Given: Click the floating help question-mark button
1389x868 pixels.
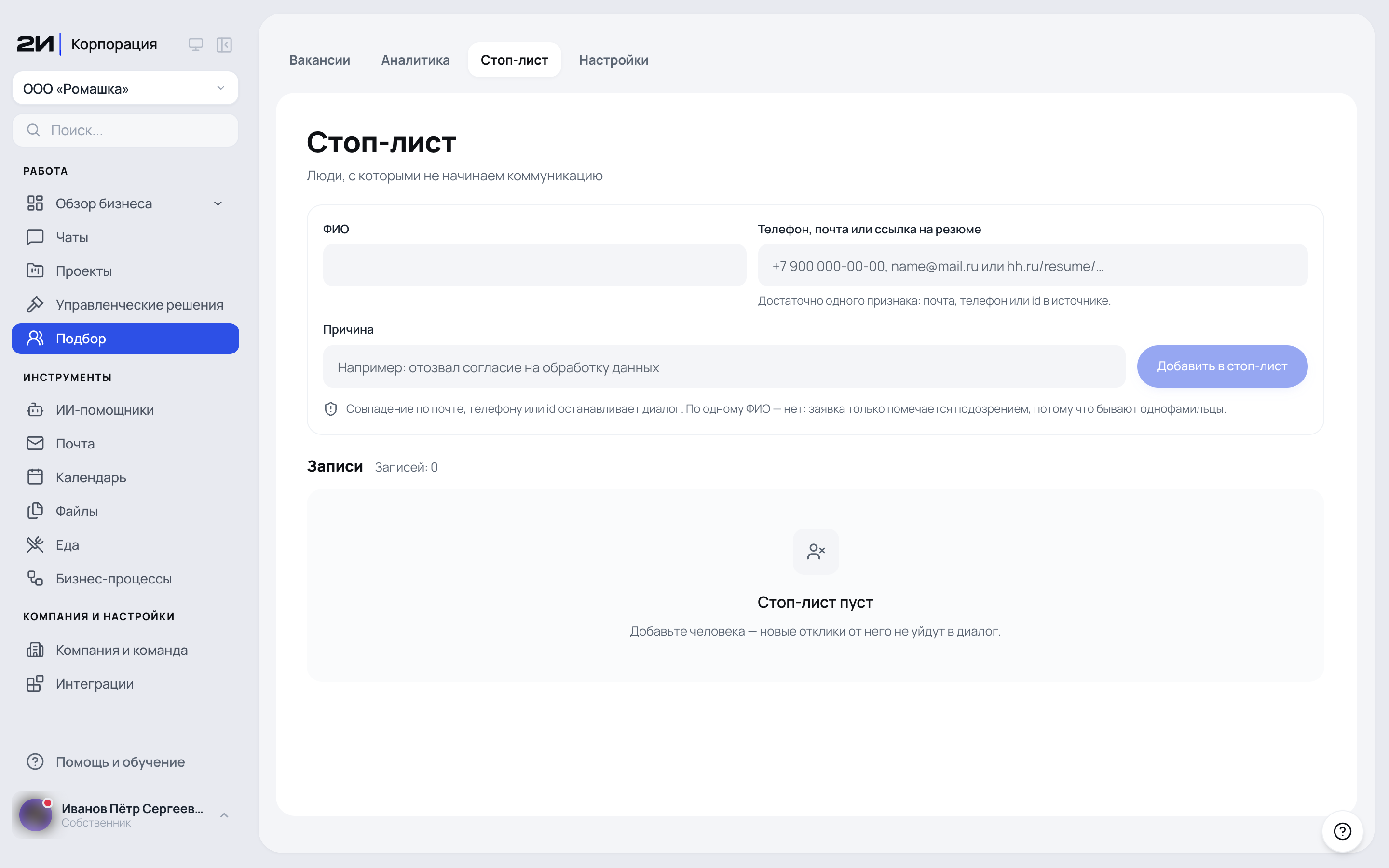Looking at the screenshot, I should [1343, 831].
